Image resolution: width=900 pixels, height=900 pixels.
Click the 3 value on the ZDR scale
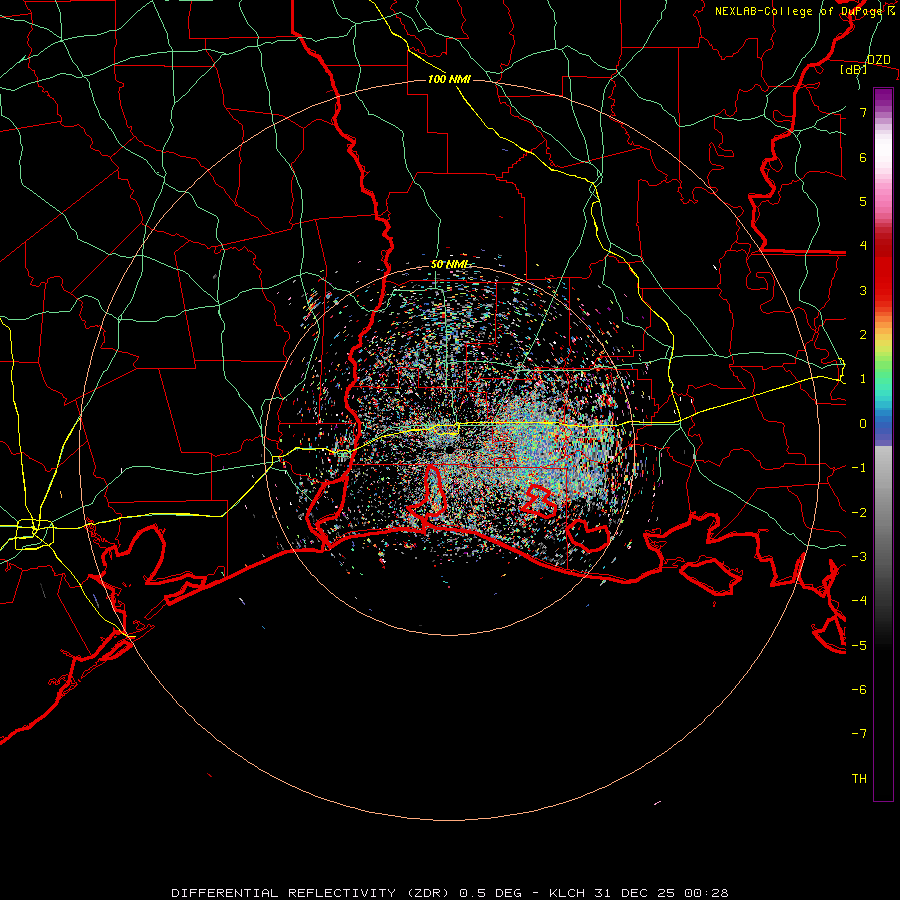pos(863,290)
